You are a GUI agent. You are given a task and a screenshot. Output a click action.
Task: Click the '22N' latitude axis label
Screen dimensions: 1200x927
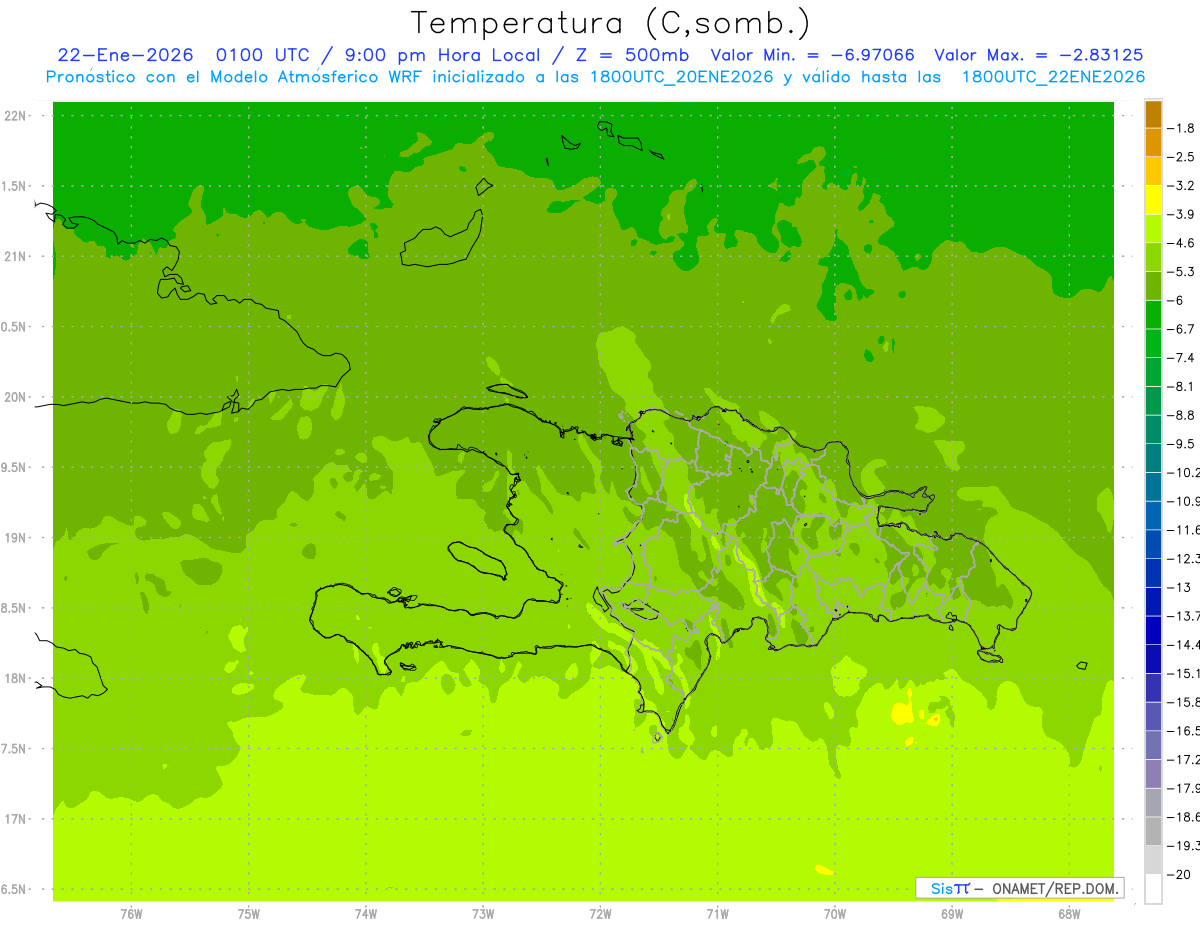[15, 116]
